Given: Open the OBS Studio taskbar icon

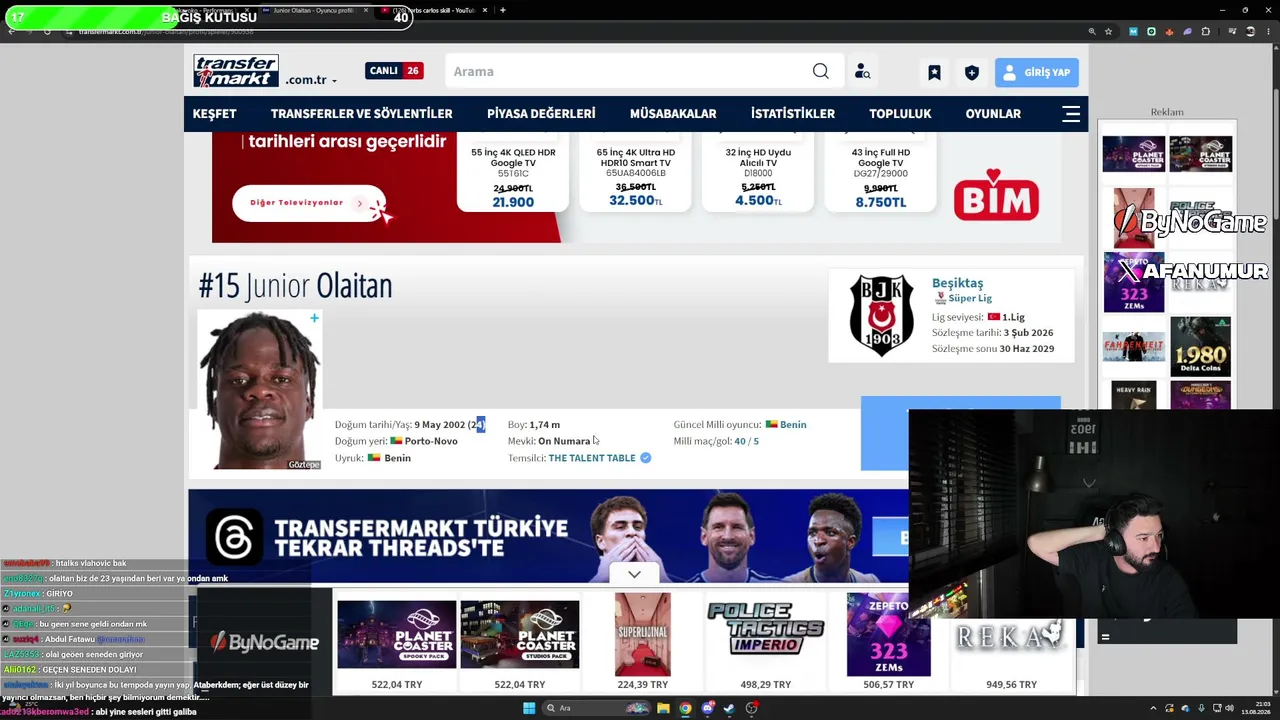Looking at the screenshot, I should pyautogui.click(x=751, y=708).
